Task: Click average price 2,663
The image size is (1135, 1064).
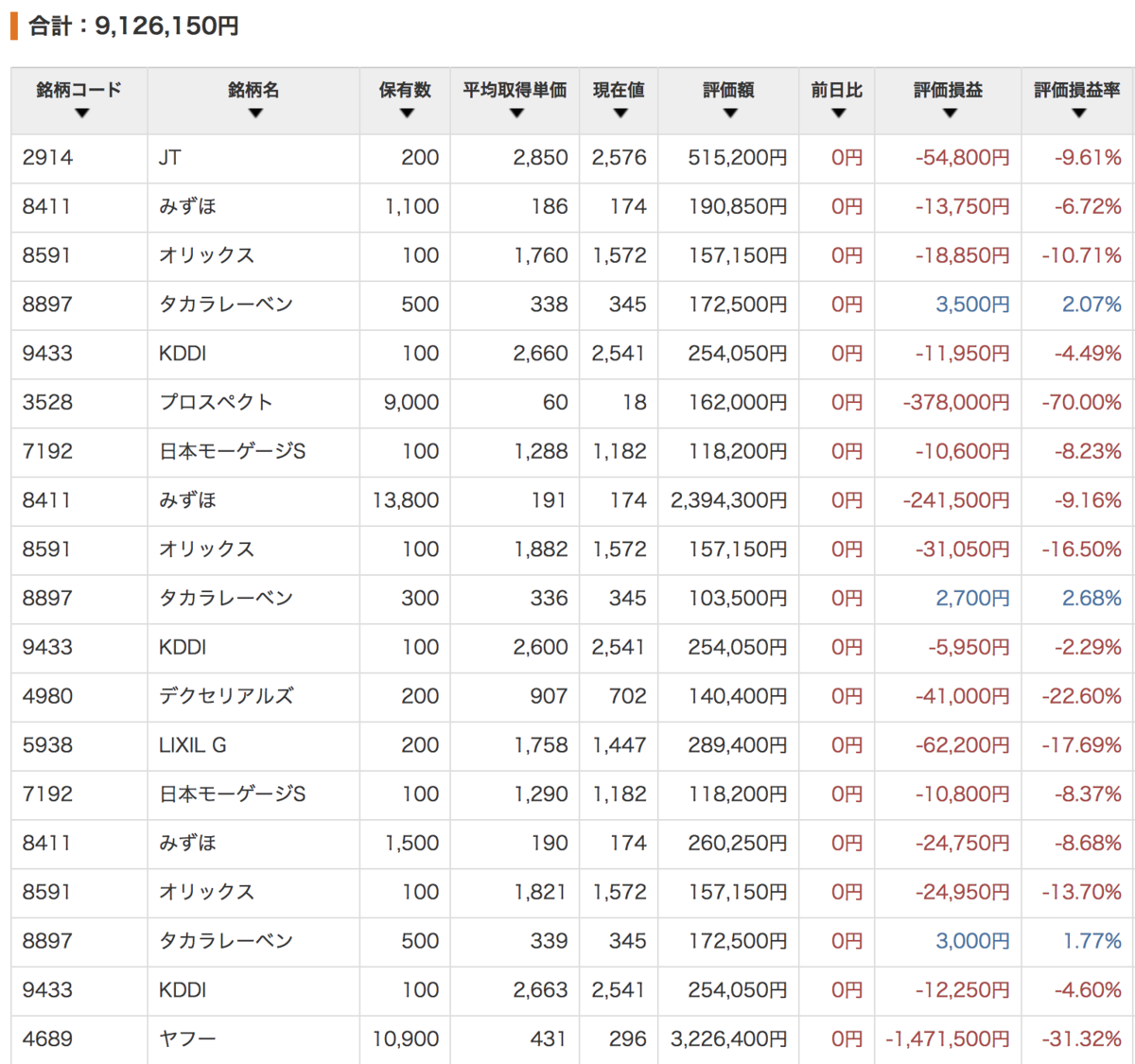Action: 541,990
